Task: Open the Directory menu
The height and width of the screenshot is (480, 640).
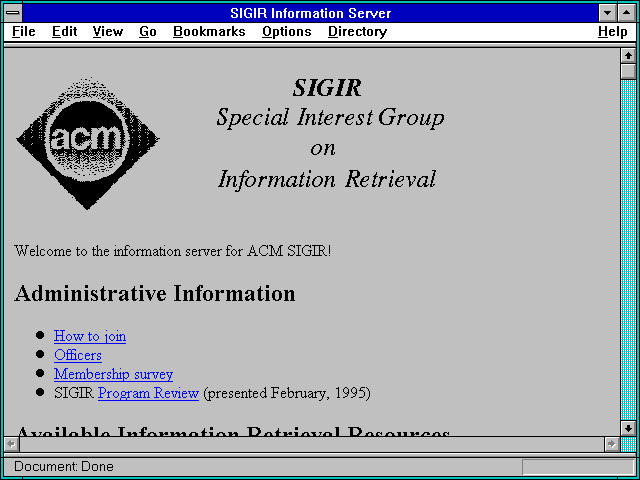Action: tap(358, 31)
